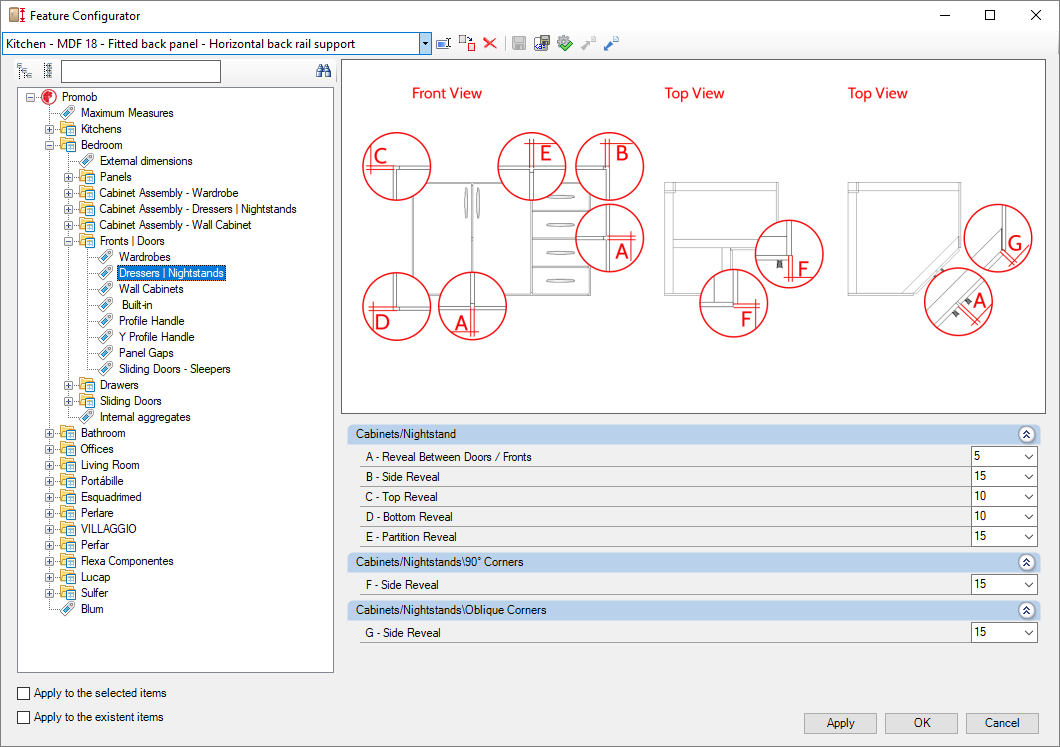Select the Sulfer tree item

(x=94, y=593)
